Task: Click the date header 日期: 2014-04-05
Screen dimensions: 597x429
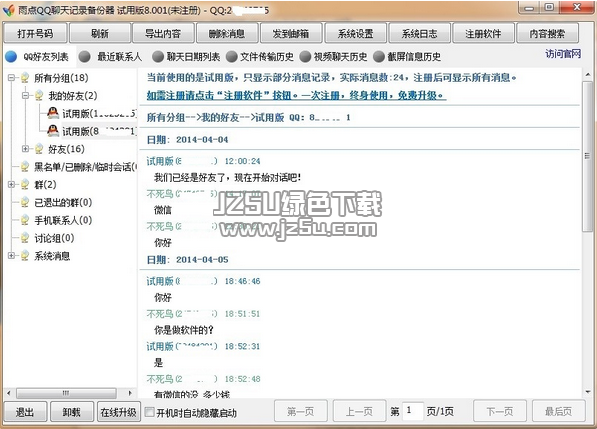Action: pos(187,260)
